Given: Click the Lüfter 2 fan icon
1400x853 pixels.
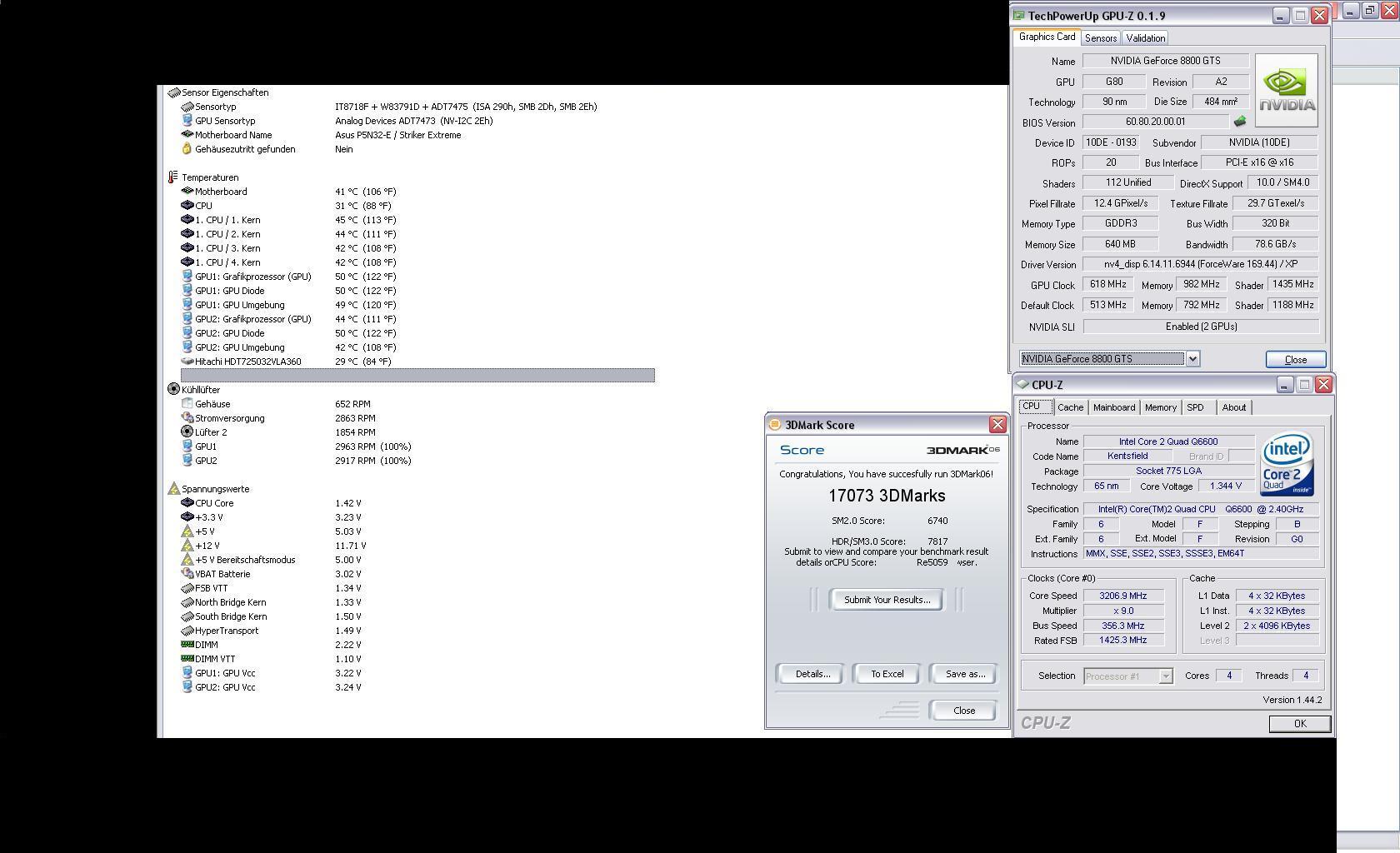Looking at the screenshot, I should point(187,432).
